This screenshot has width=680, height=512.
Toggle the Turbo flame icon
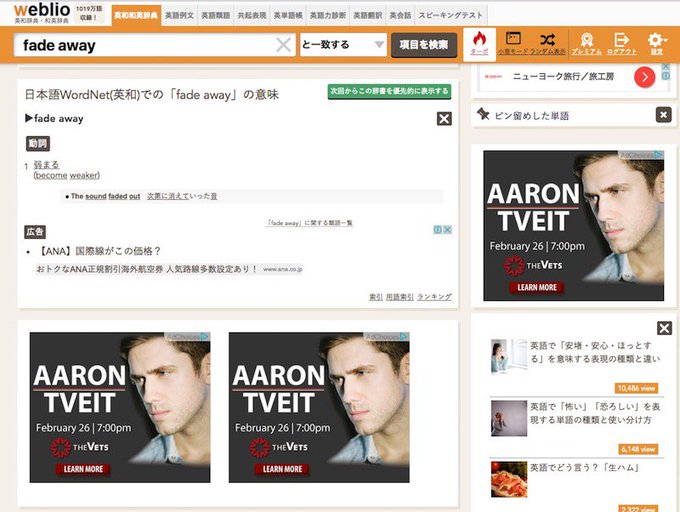click(479, 44)
